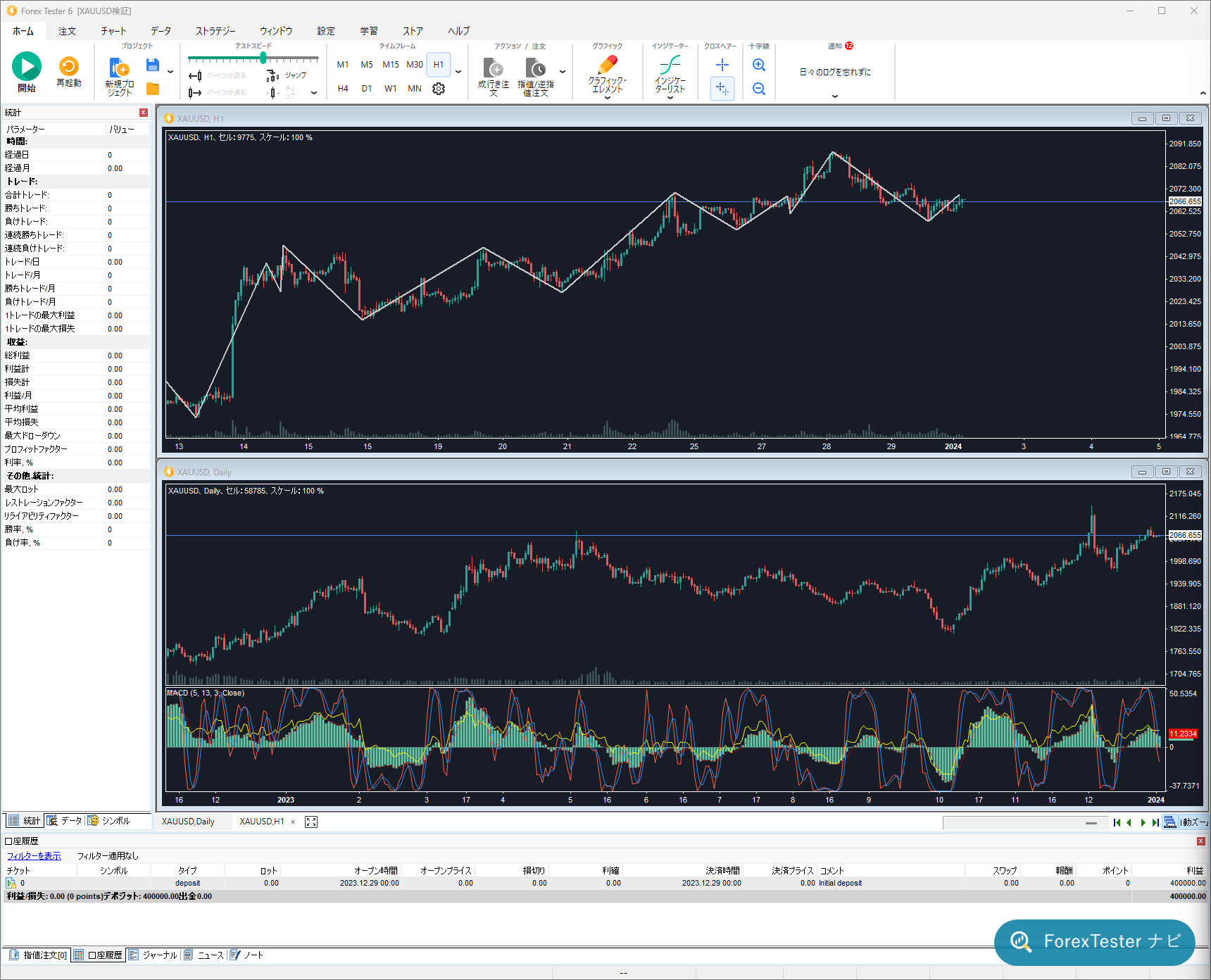This screenshot has width=1211, height=980.
Task: Collapse the ribbon with the chevron
Action: pyautogui.click(x=1203, y=94)
